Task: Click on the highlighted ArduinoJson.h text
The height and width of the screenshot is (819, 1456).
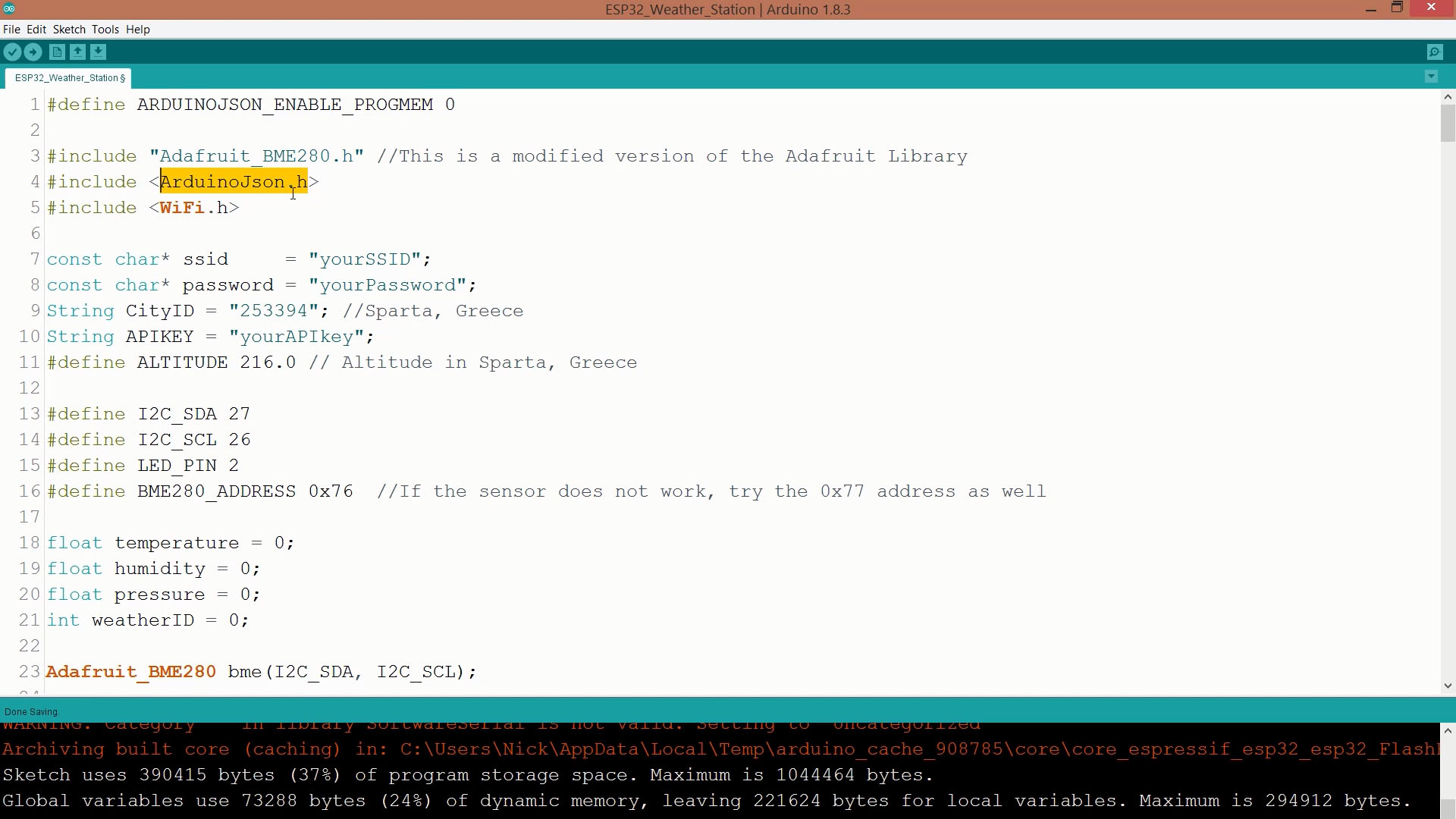Action: point(233,182)
